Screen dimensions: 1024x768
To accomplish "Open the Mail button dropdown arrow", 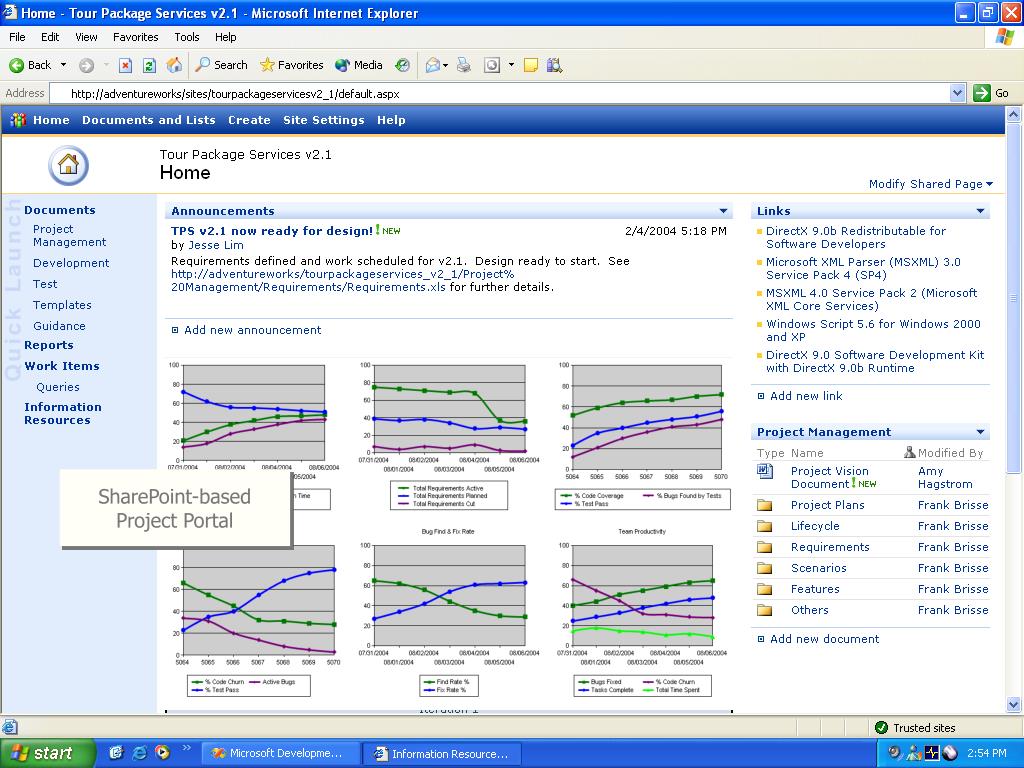I will pyautogui.click(x=445, y=65).
